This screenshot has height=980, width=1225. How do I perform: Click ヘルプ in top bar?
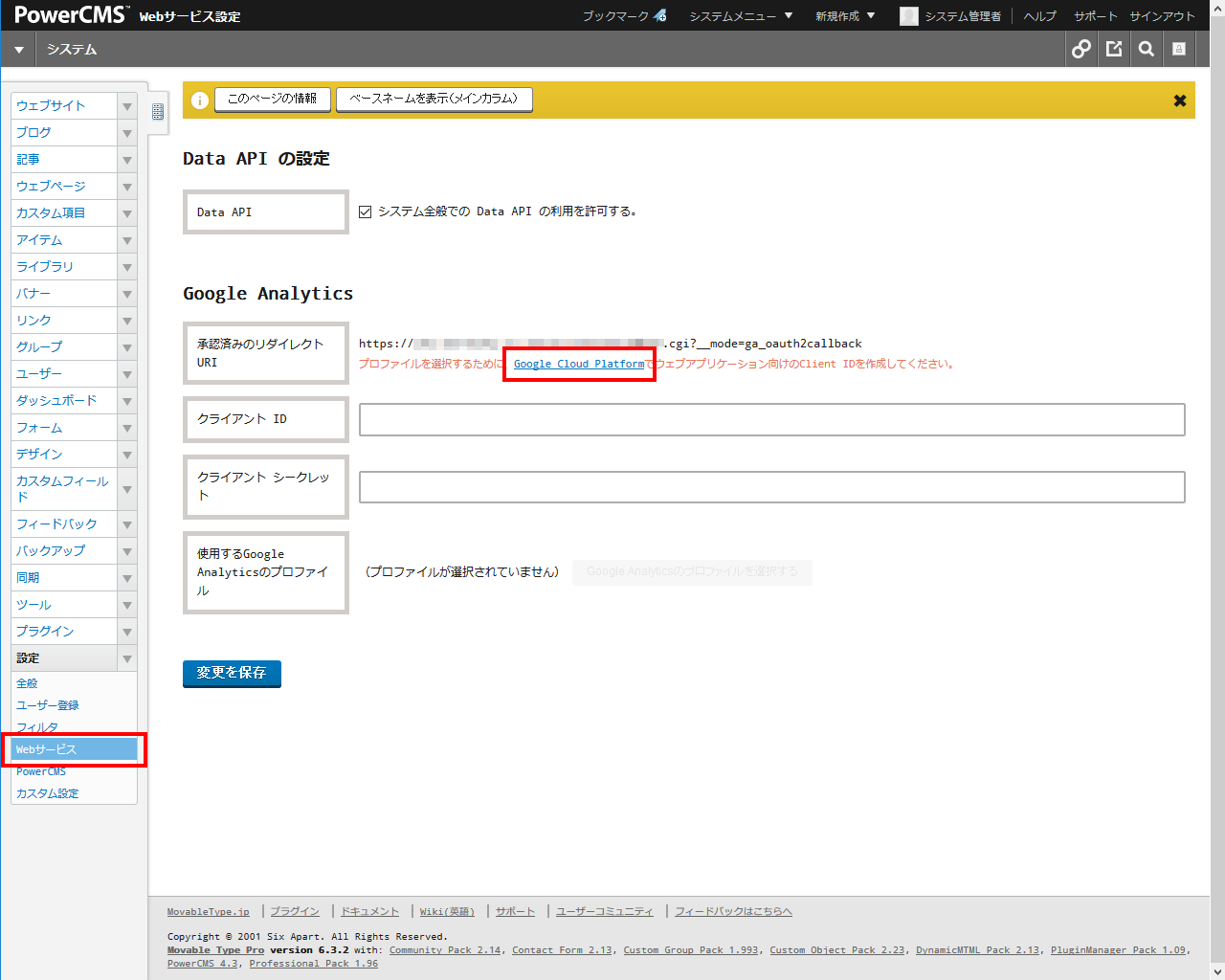[1040, 16]
